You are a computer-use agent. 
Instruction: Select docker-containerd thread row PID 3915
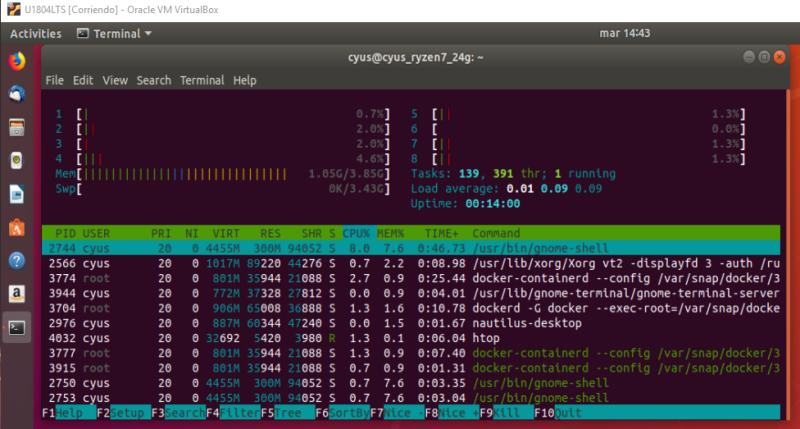(411, 368)
